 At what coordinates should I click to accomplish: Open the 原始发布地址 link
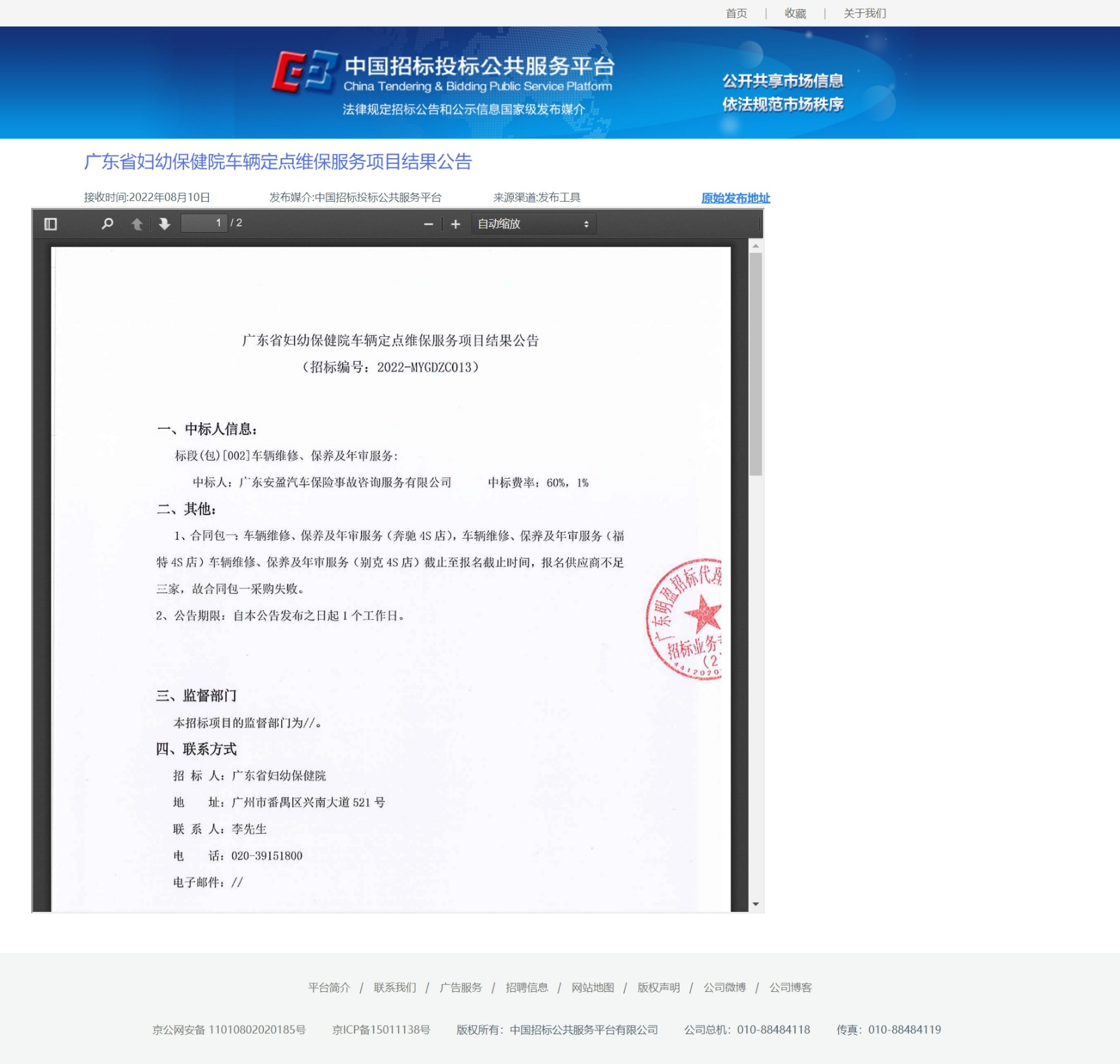pos(735,198)
